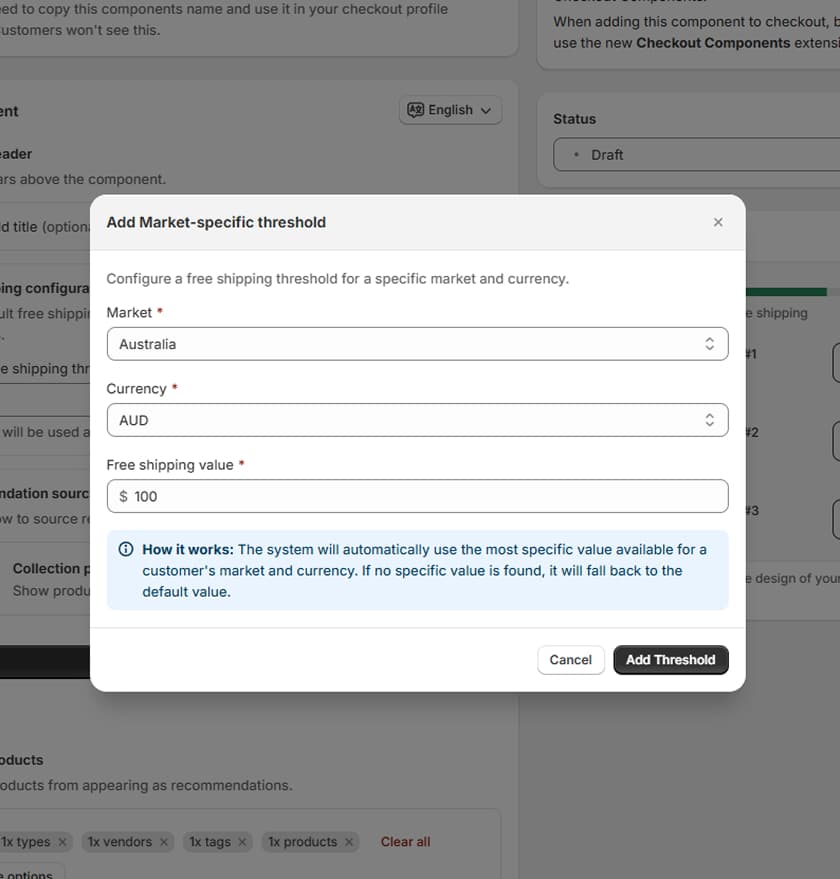The width and height of the screenshot is (840, 879).
Task: Click the info icon in the How it works note
Action: [125, 548]
